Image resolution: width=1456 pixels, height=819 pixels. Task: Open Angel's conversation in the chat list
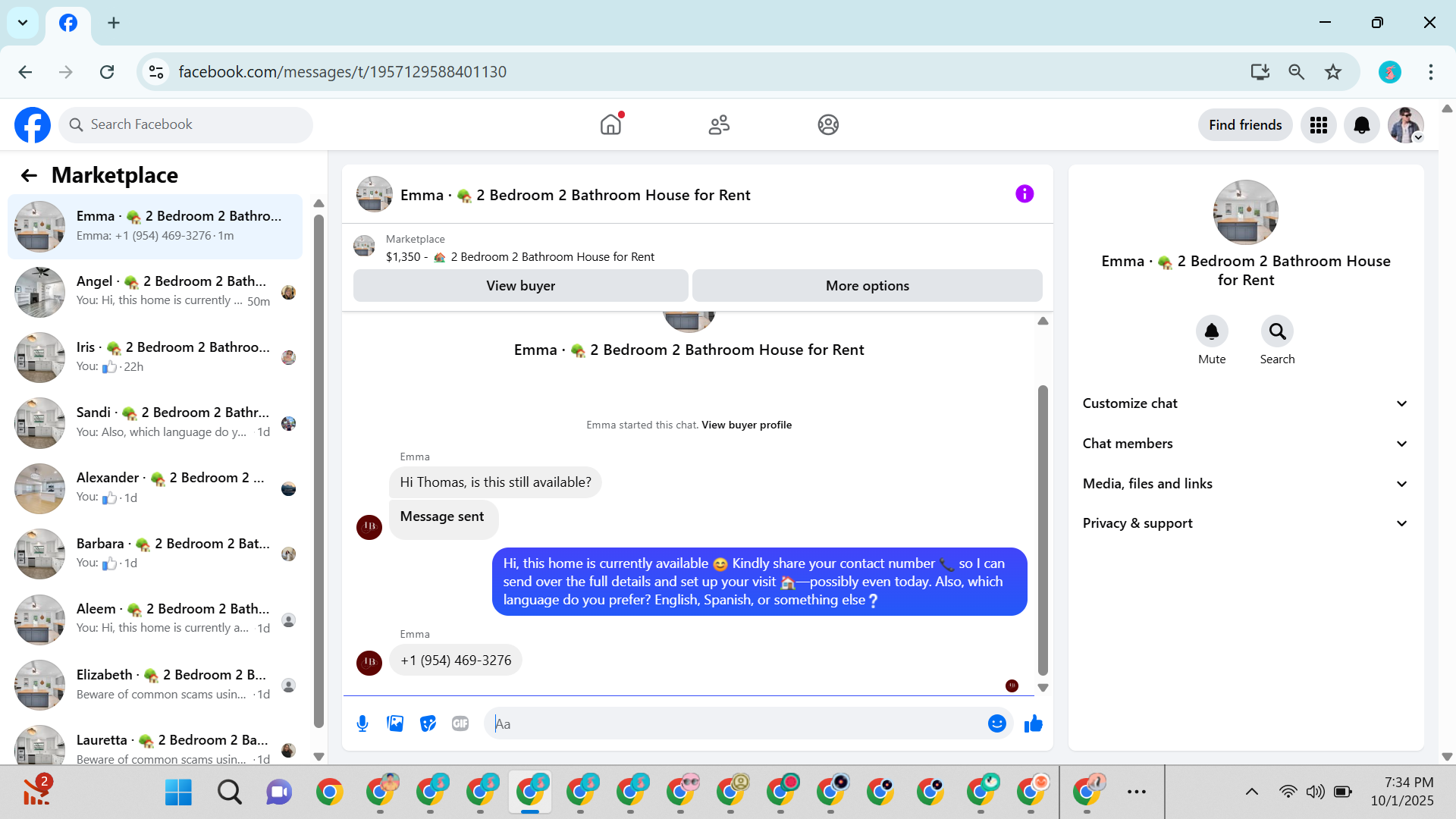[x=155, y=292]
